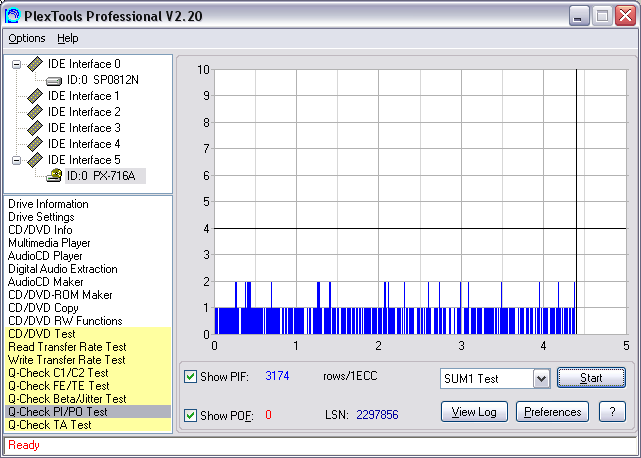Screen dimensions: 641x458
Task: Select IDE Interface 3 label
Action: (x=84, y=128)
